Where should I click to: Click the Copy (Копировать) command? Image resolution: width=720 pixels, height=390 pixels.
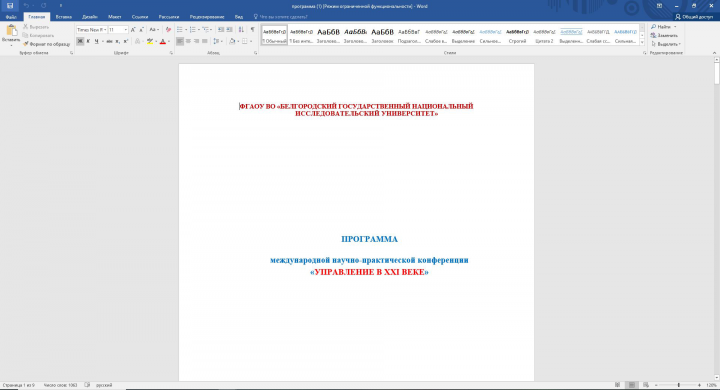click(x=38, y=35)
